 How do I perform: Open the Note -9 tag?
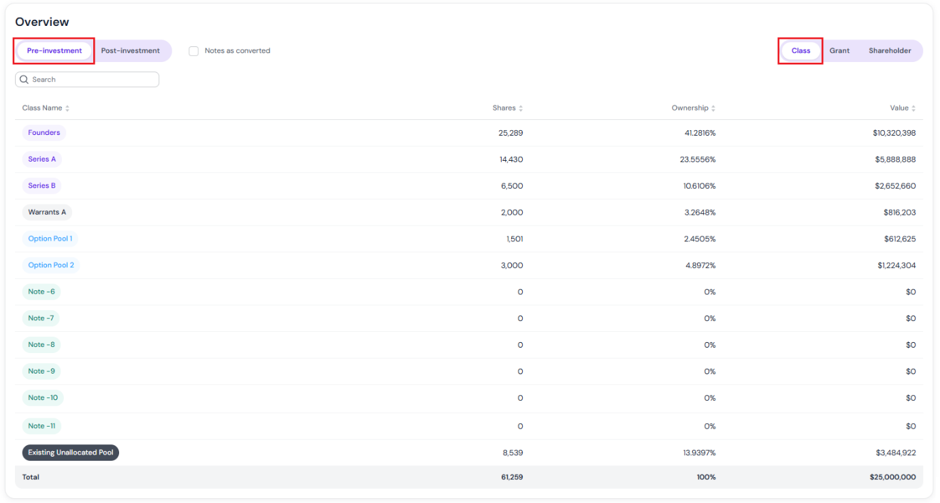41,371
